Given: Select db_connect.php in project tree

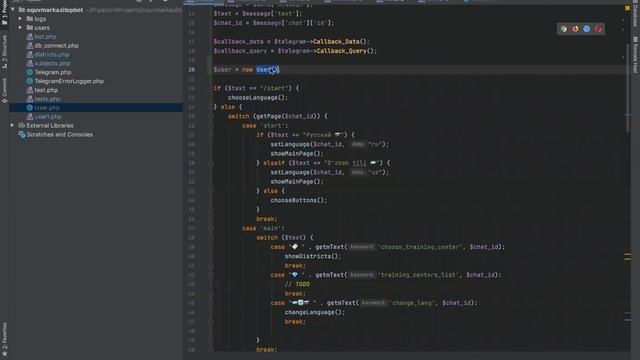Looking at the screenshot, I should click(x=56, y=46).
